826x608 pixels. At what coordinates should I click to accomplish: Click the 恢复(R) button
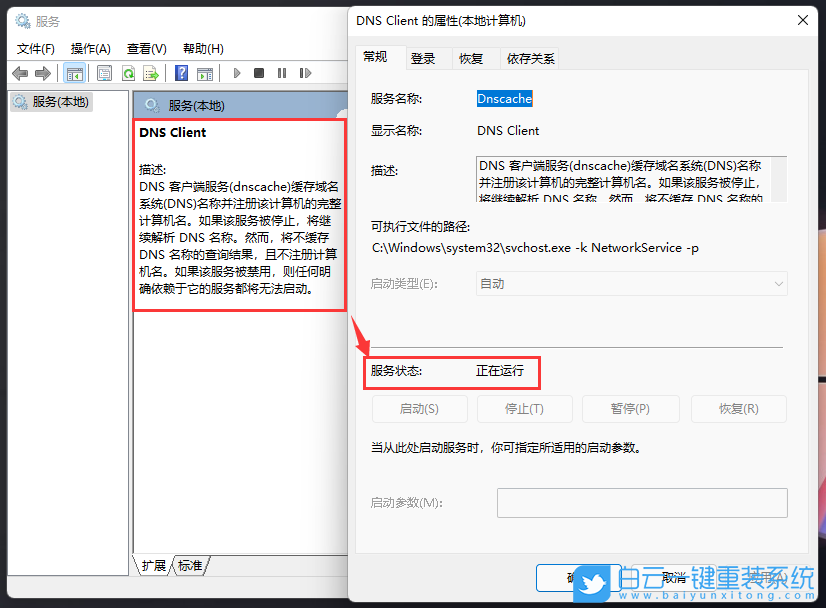pyautogui.click(x=738, y=408)
